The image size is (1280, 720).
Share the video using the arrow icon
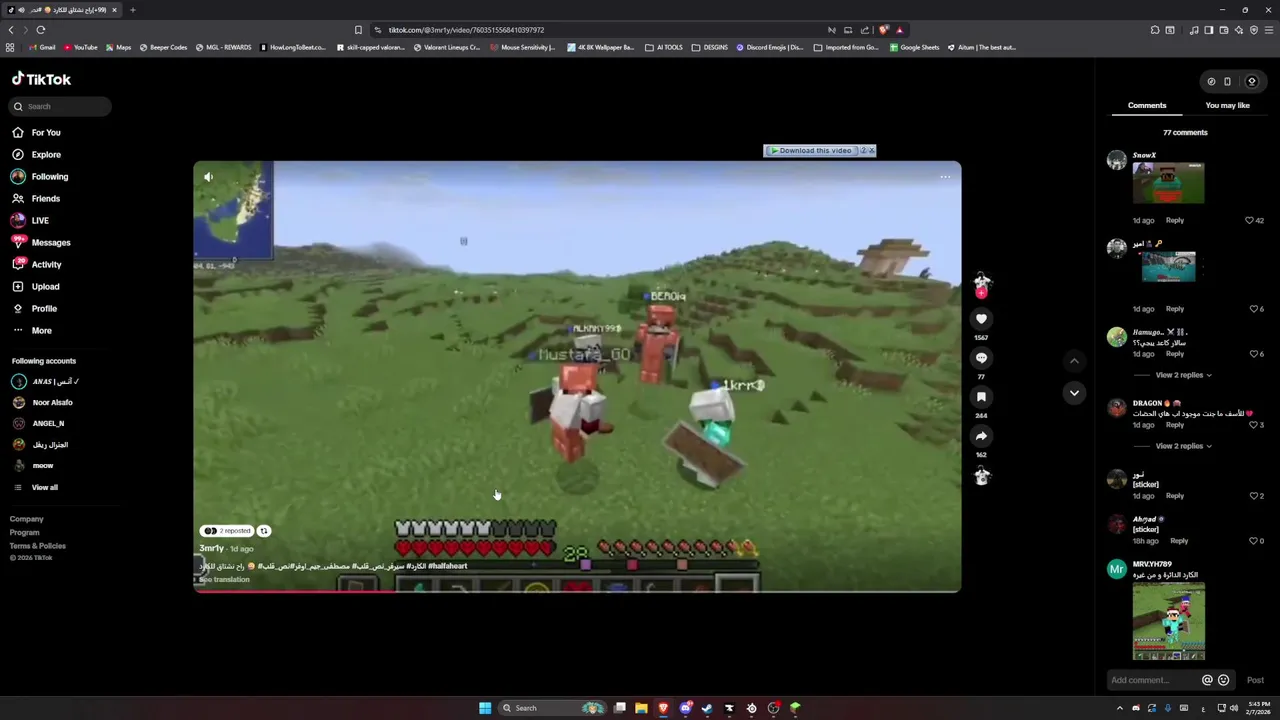(x=981, y=436)
